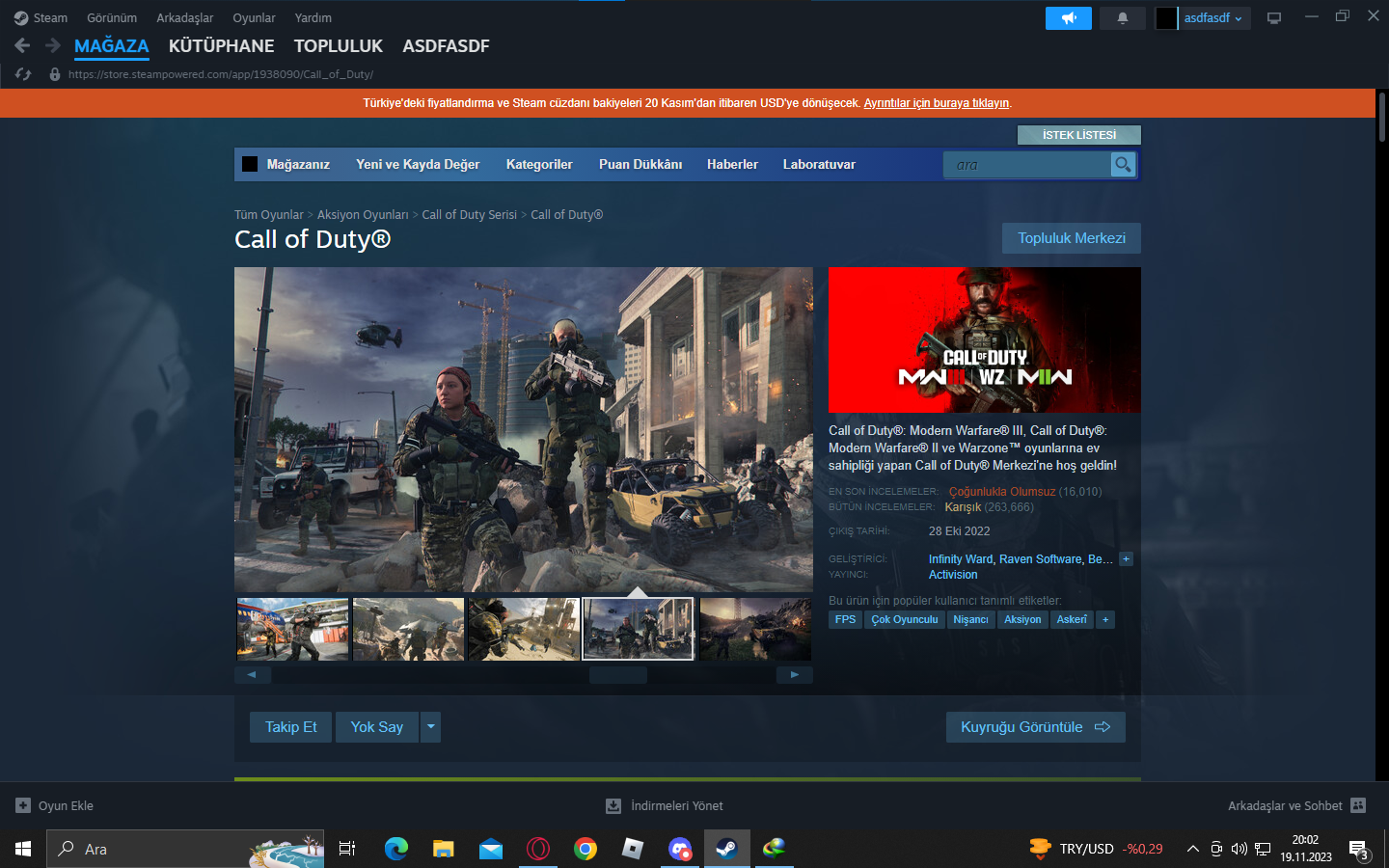The width and height of the screenshot is (1389, 868).
Task: Open Topluluk Merkezi button
Action: tap(1072, 238)
